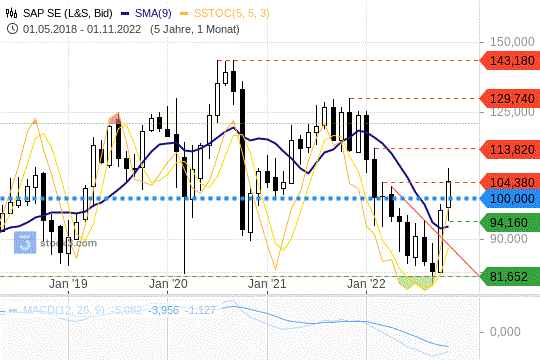Click the MACD(12, 26, 9) indicator label
This screenshot has width=540, height=360.
click(x=64, y=310)
